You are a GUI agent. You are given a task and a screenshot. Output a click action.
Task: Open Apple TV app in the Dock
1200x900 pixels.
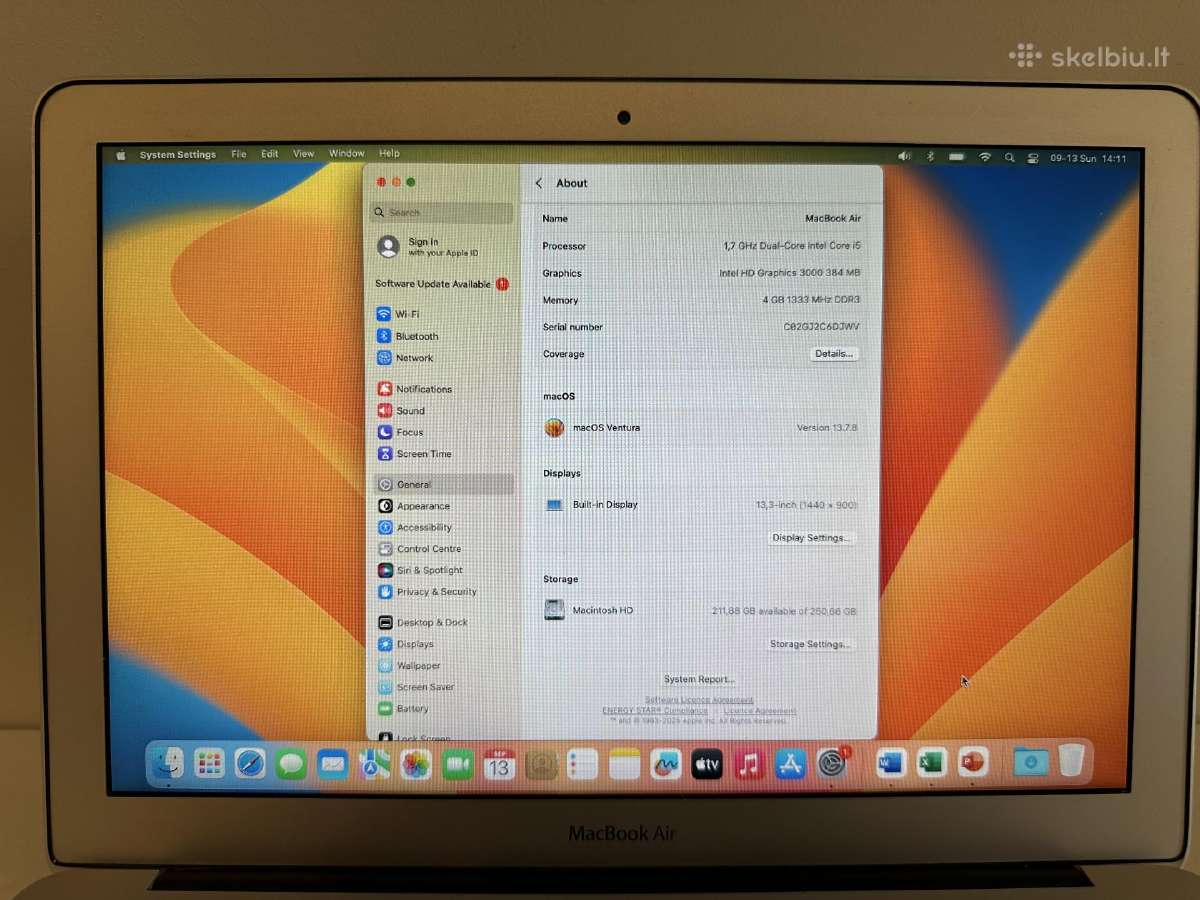coord(707,765)
